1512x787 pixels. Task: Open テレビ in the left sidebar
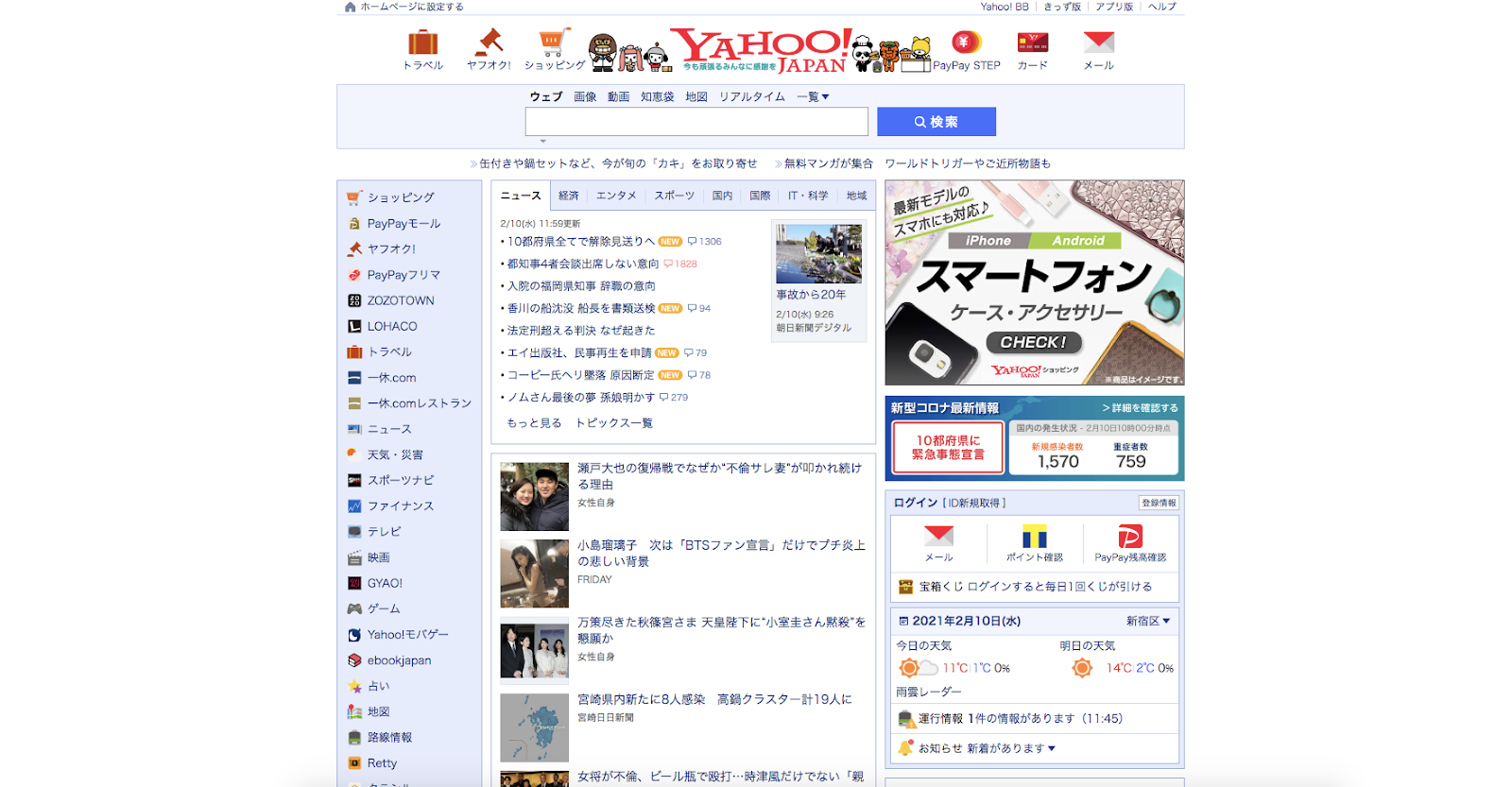click(x=384, y=532)
